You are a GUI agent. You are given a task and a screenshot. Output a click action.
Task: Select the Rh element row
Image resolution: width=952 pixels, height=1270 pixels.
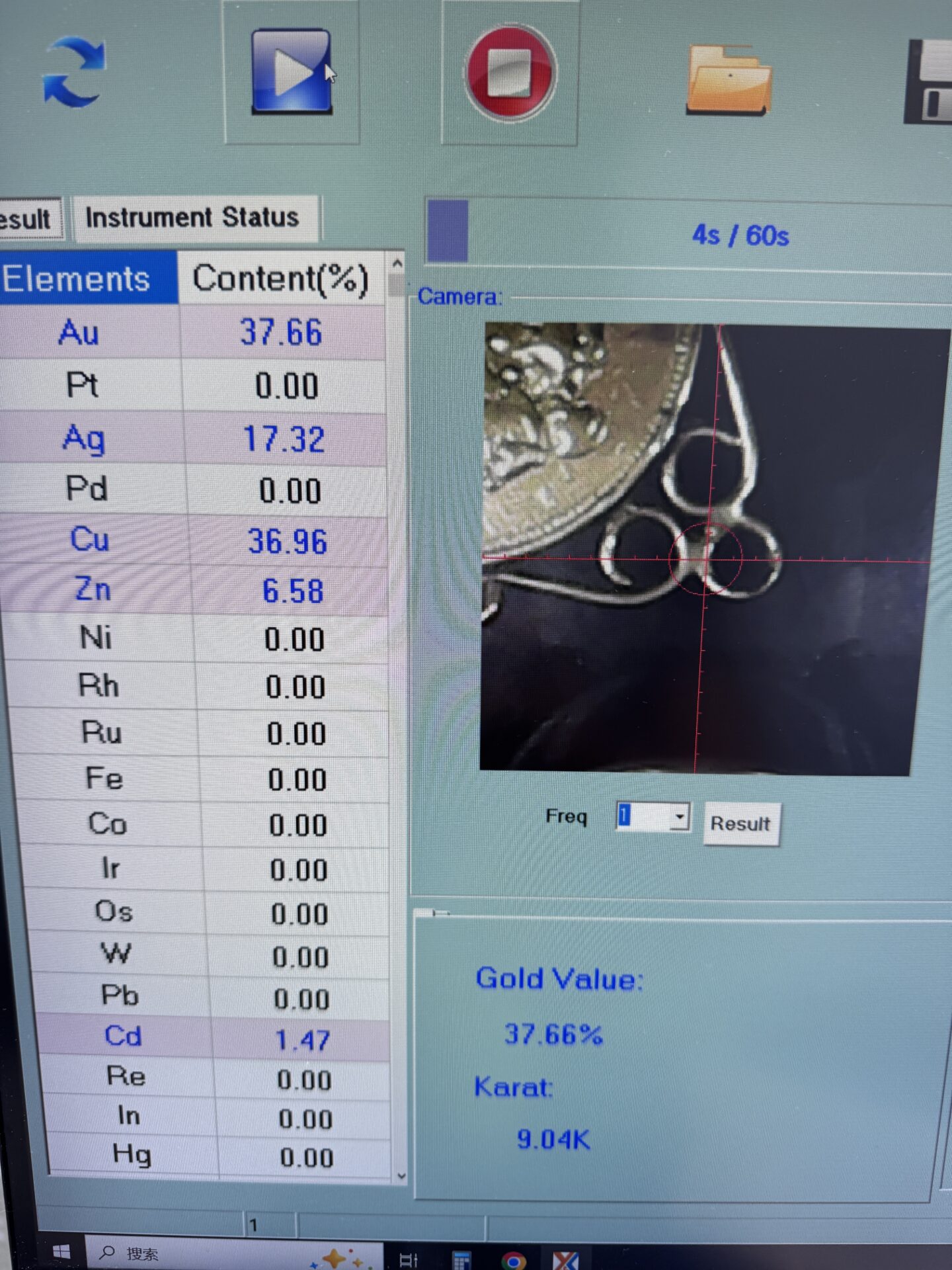198,687
